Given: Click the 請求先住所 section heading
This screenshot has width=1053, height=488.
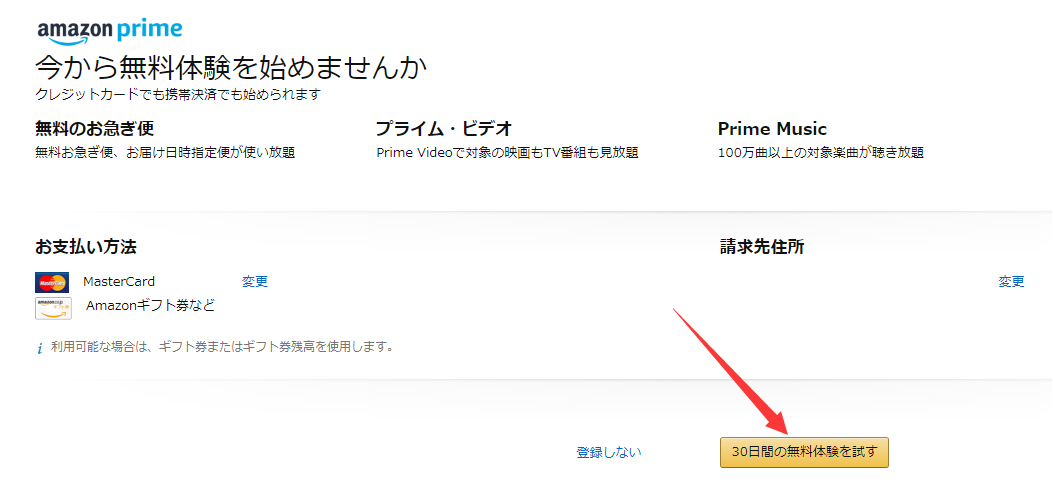Looking at the screenshot, I should click(x=762, y=247).
